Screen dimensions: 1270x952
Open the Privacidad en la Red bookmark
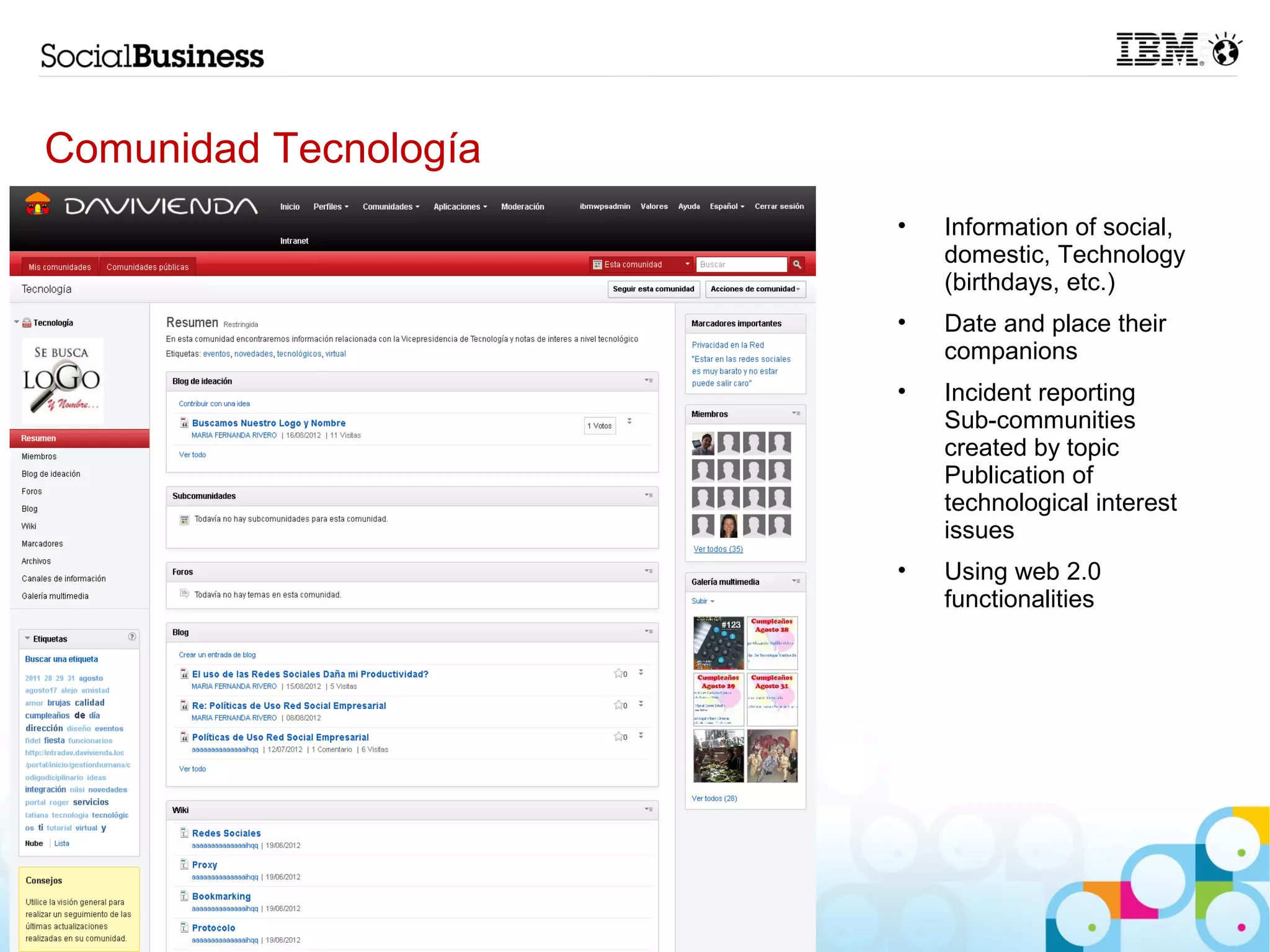(x=728, y=345)
